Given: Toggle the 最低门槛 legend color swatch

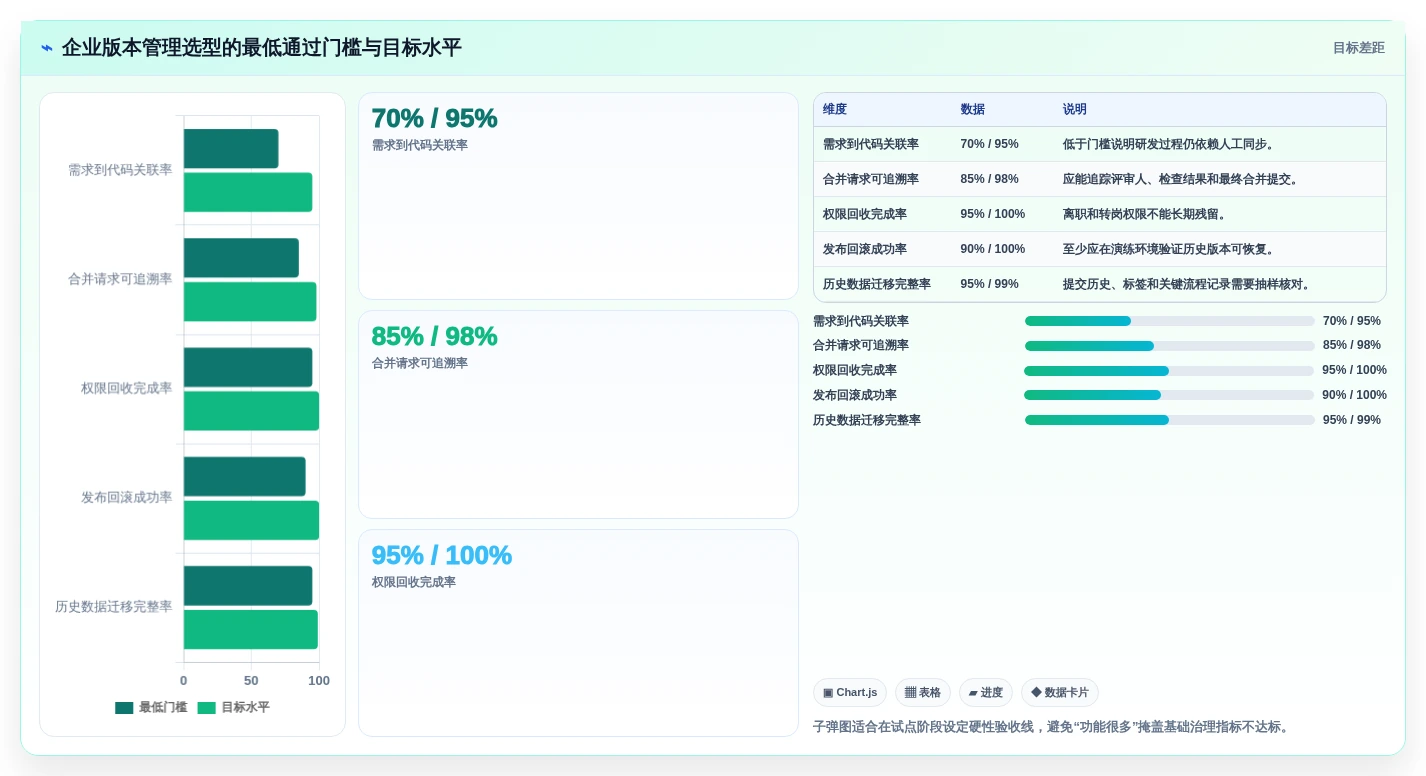Looking at the screenshot, I should (x=124, y=708).
